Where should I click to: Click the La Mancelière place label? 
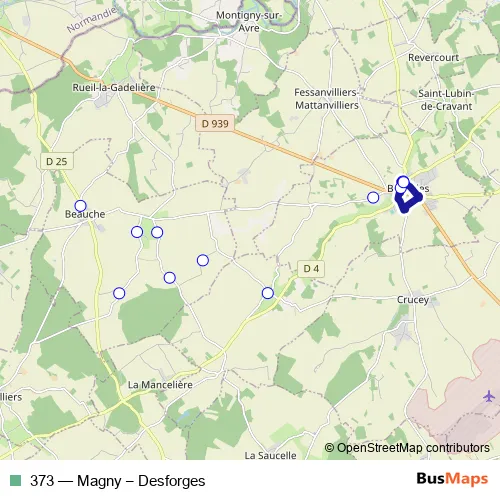160,385
